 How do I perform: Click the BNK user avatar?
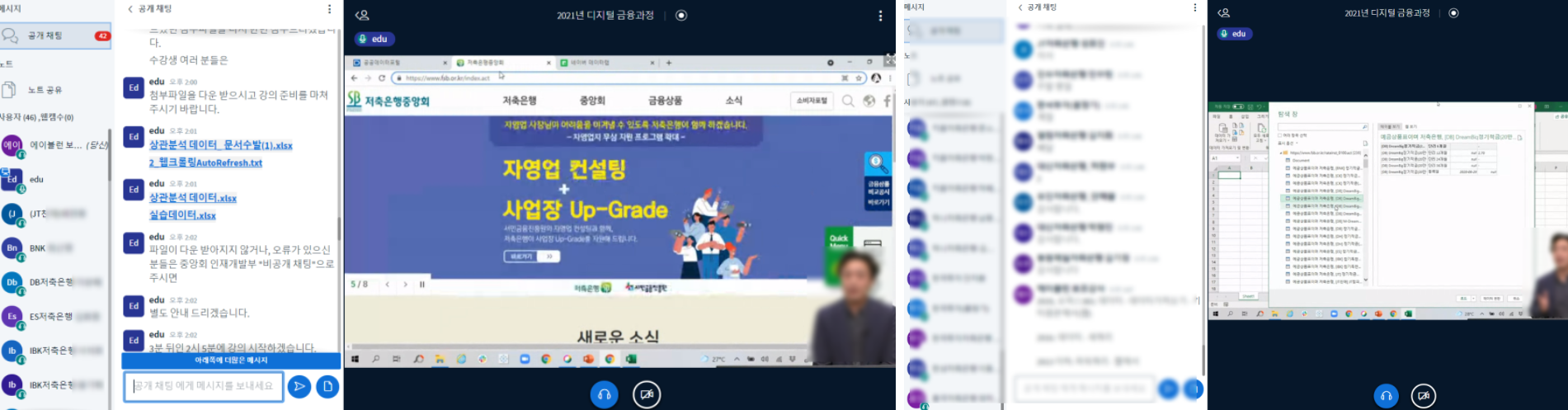tap(12, 247)
